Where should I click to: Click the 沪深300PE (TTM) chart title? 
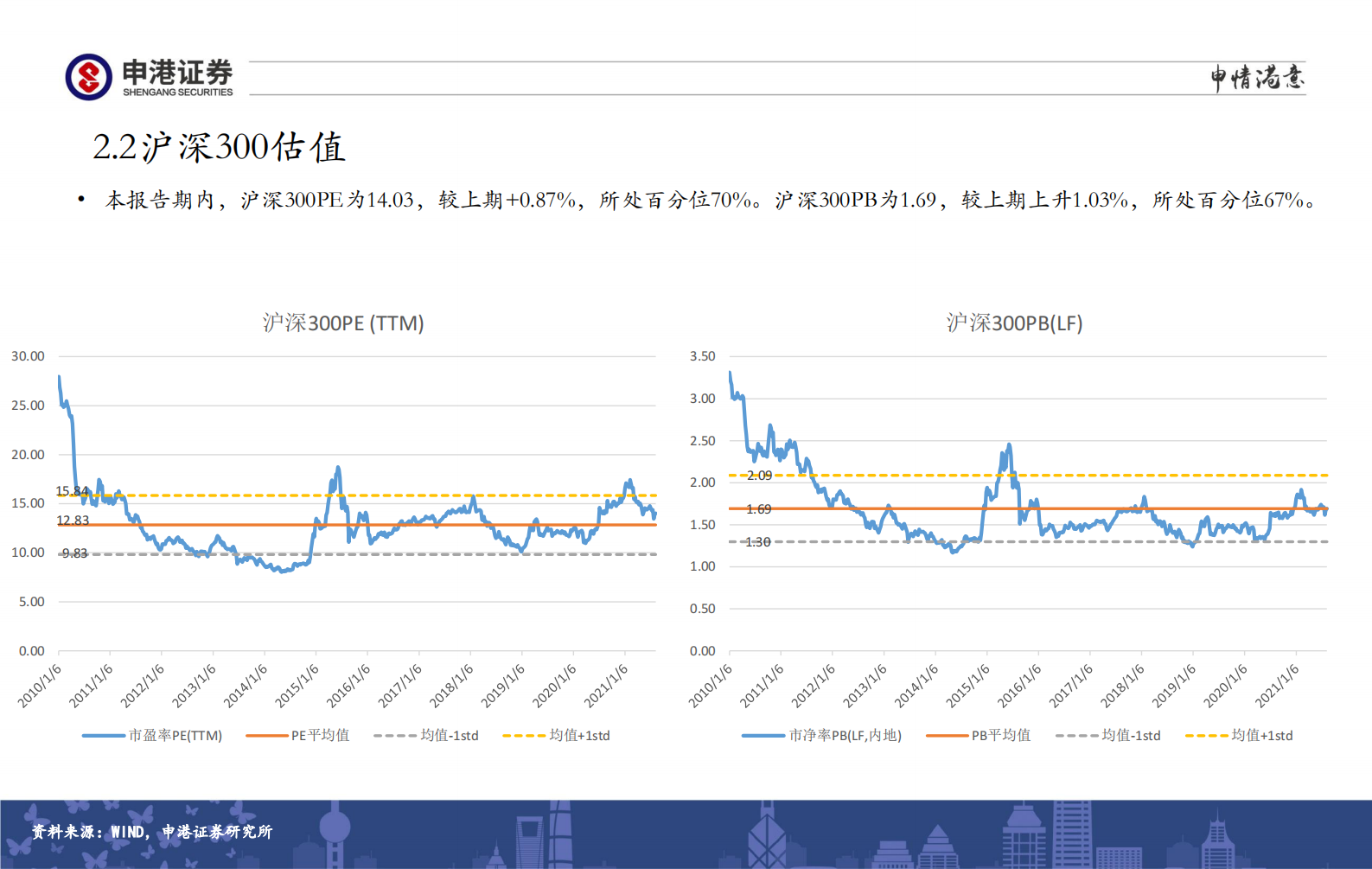point(343,323)
